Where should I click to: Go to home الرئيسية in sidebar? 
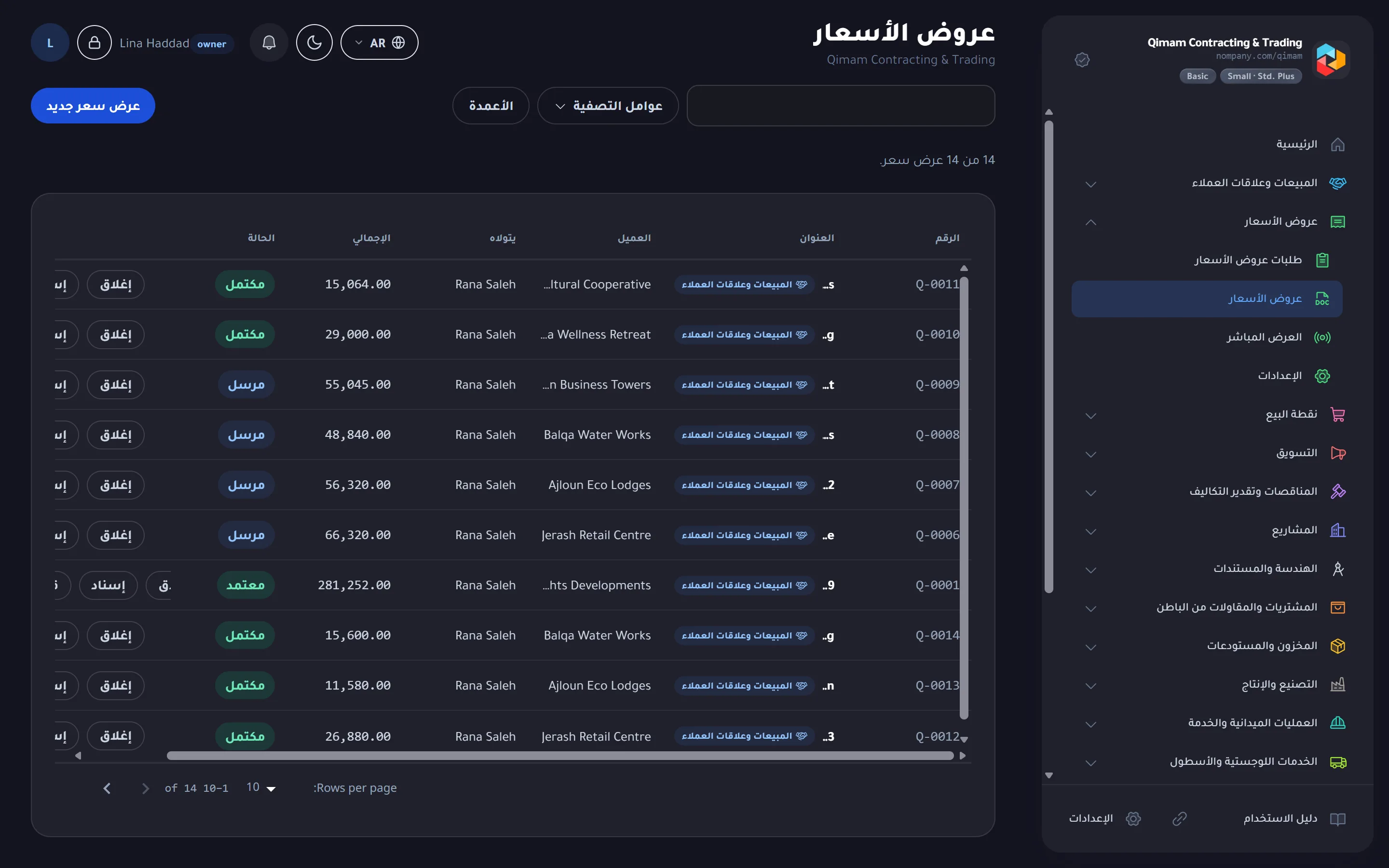[x=1296, y=144]
